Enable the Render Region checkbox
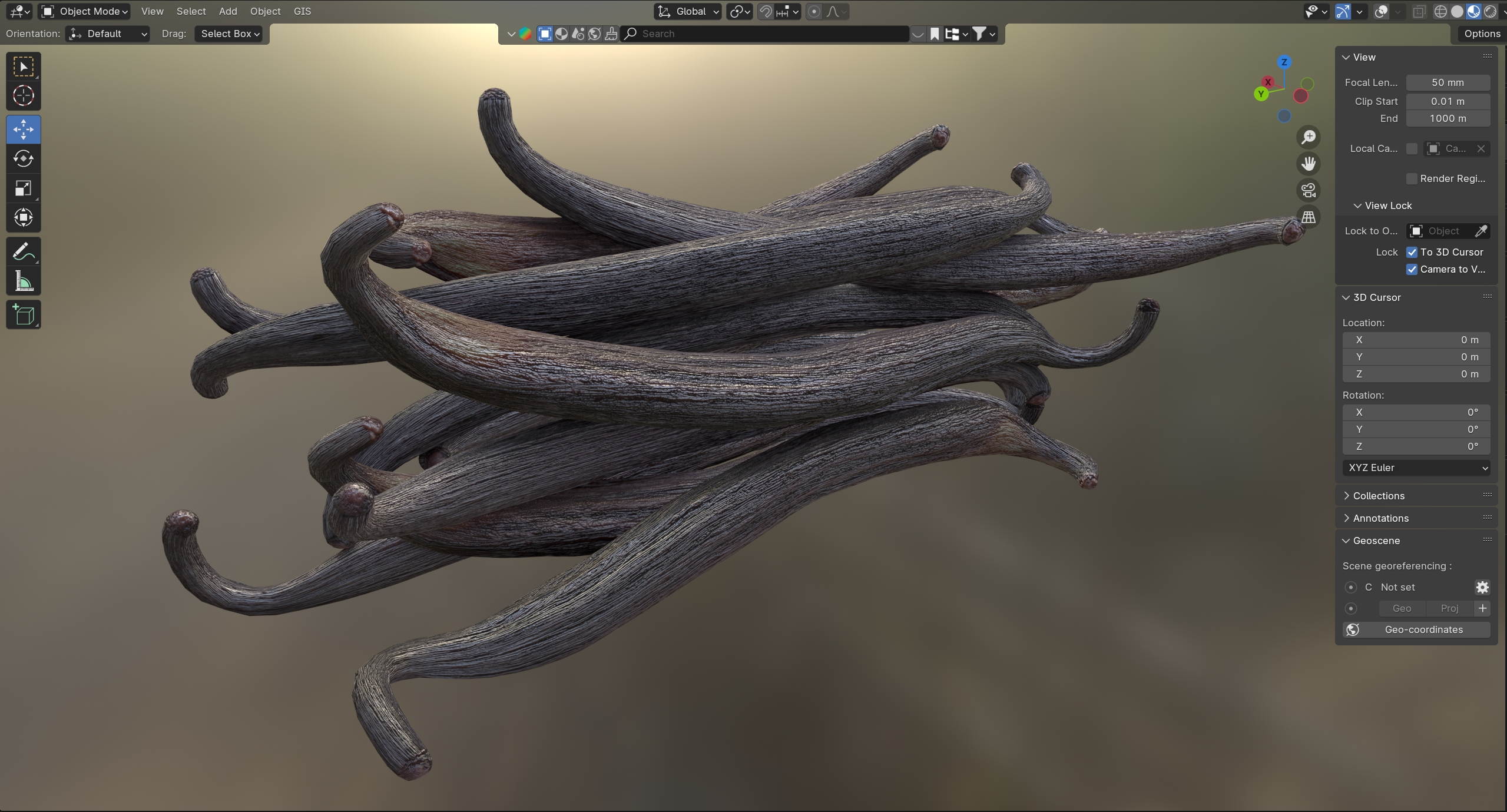The width and height of the screenshot is (1507, 812). pos(1412,178)
